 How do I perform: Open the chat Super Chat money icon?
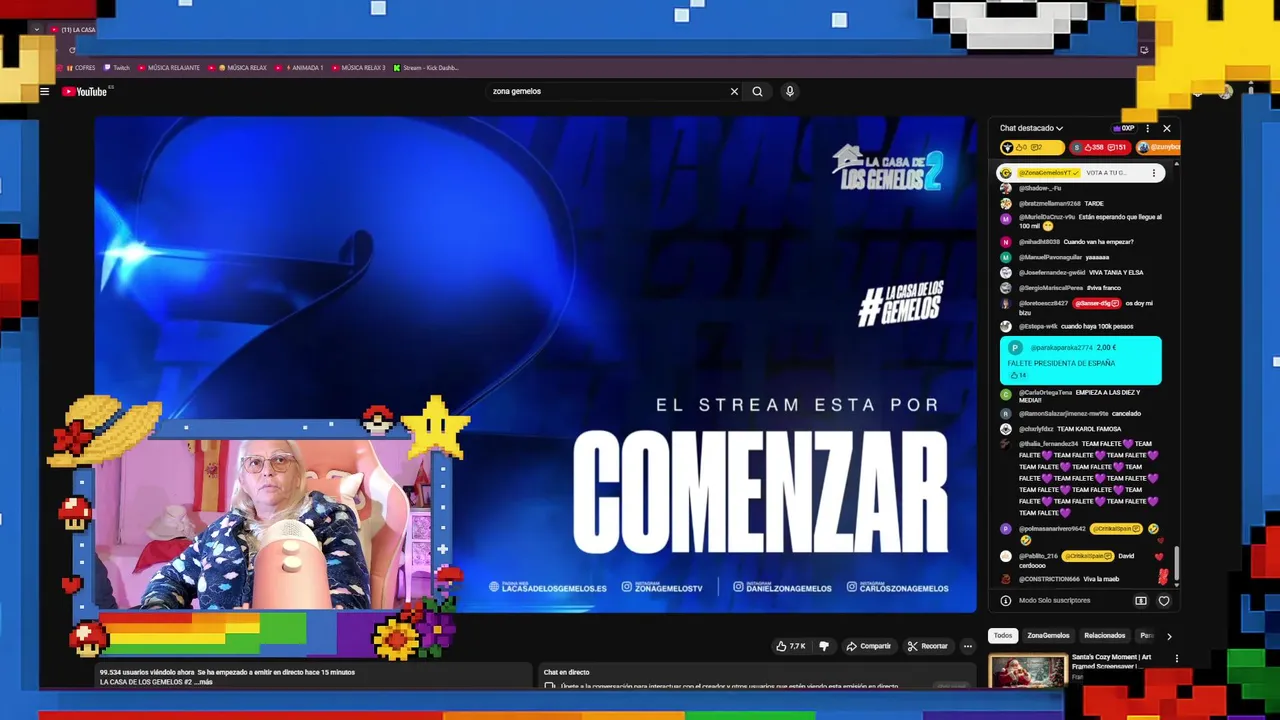[x=1141, y=601]
